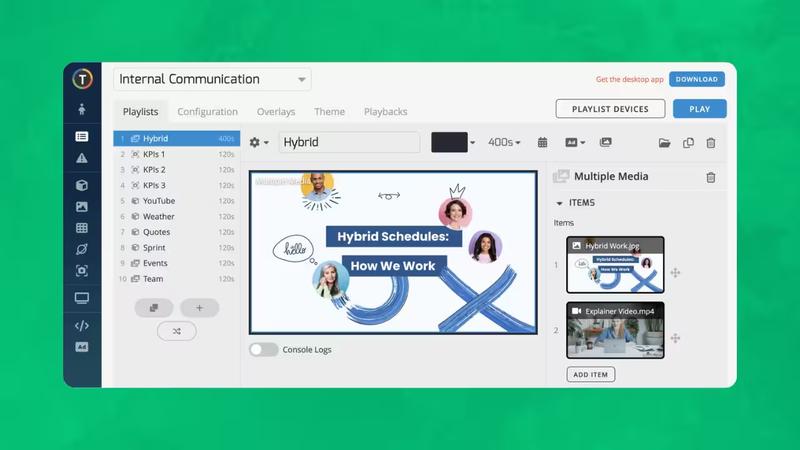Select the KPIs 1 playlist row
The image size is (800, 450).
click(177, 154)
